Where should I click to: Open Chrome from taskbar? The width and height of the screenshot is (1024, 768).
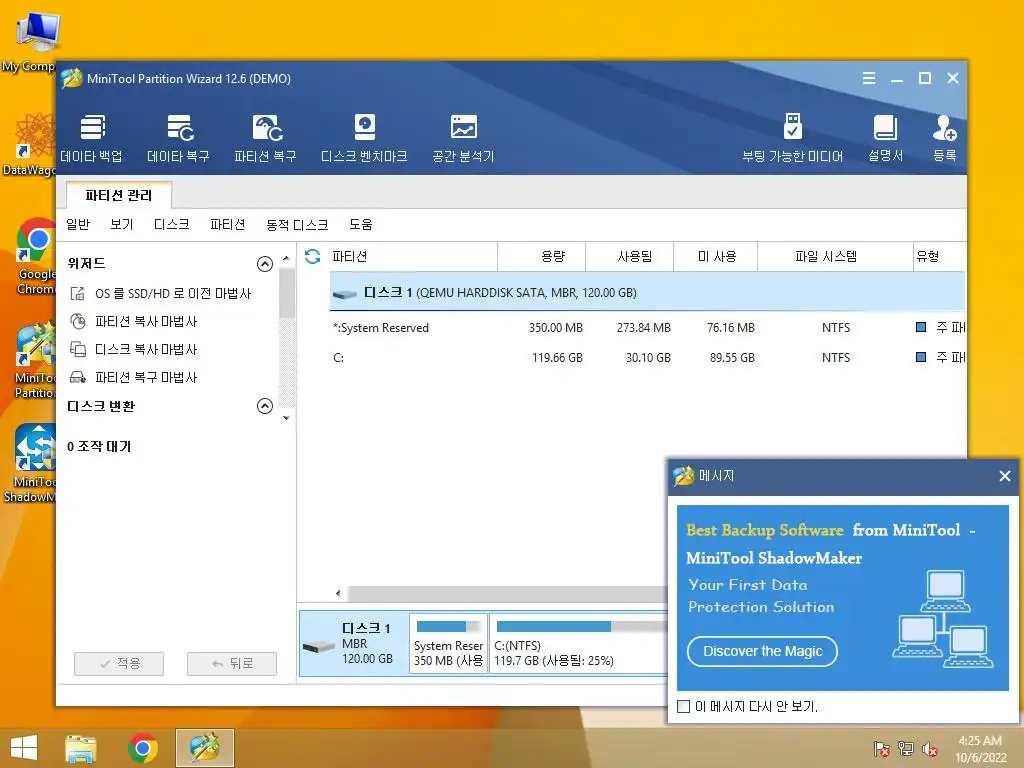[143, 748]
